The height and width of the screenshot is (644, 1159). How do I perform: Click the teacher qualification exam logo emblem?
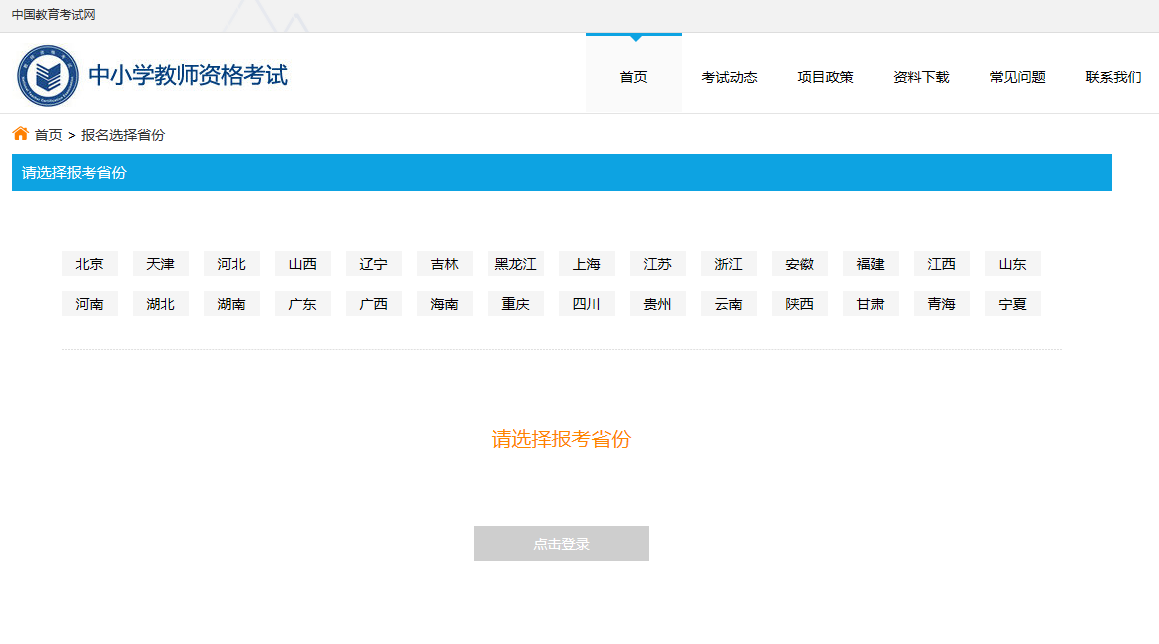(48, 75)
